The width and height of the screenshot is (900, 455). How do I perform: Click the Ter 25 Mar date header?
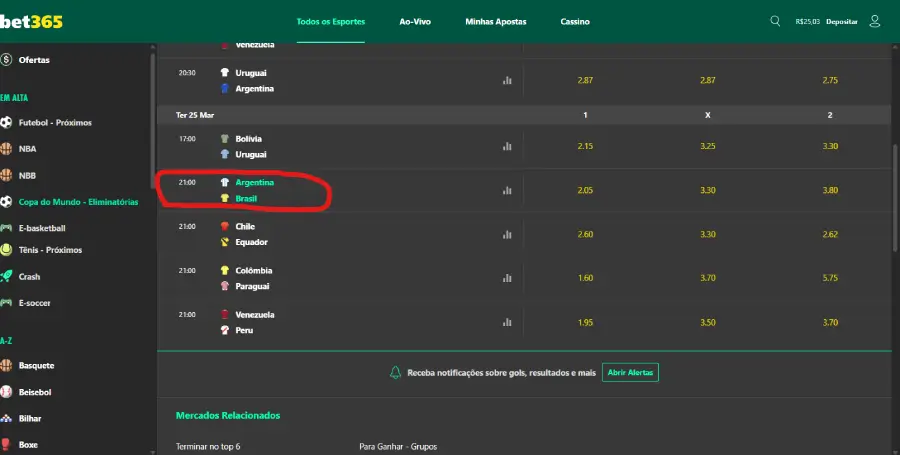pos(195,115)
